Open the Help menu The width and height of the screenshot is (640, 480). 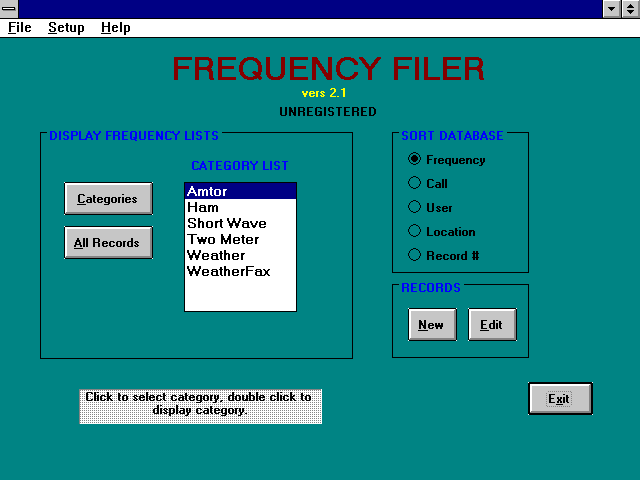pos(116,28)
